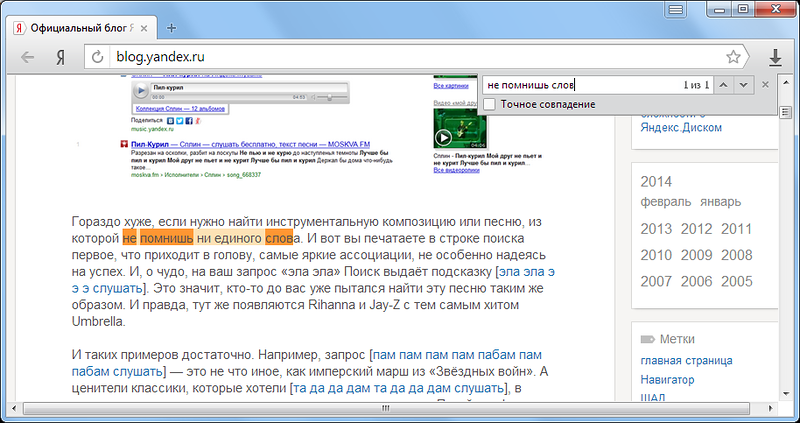Reload the page with the refresh icon
Viewport: 800px width, 423px height.
(x=97, y=57)
